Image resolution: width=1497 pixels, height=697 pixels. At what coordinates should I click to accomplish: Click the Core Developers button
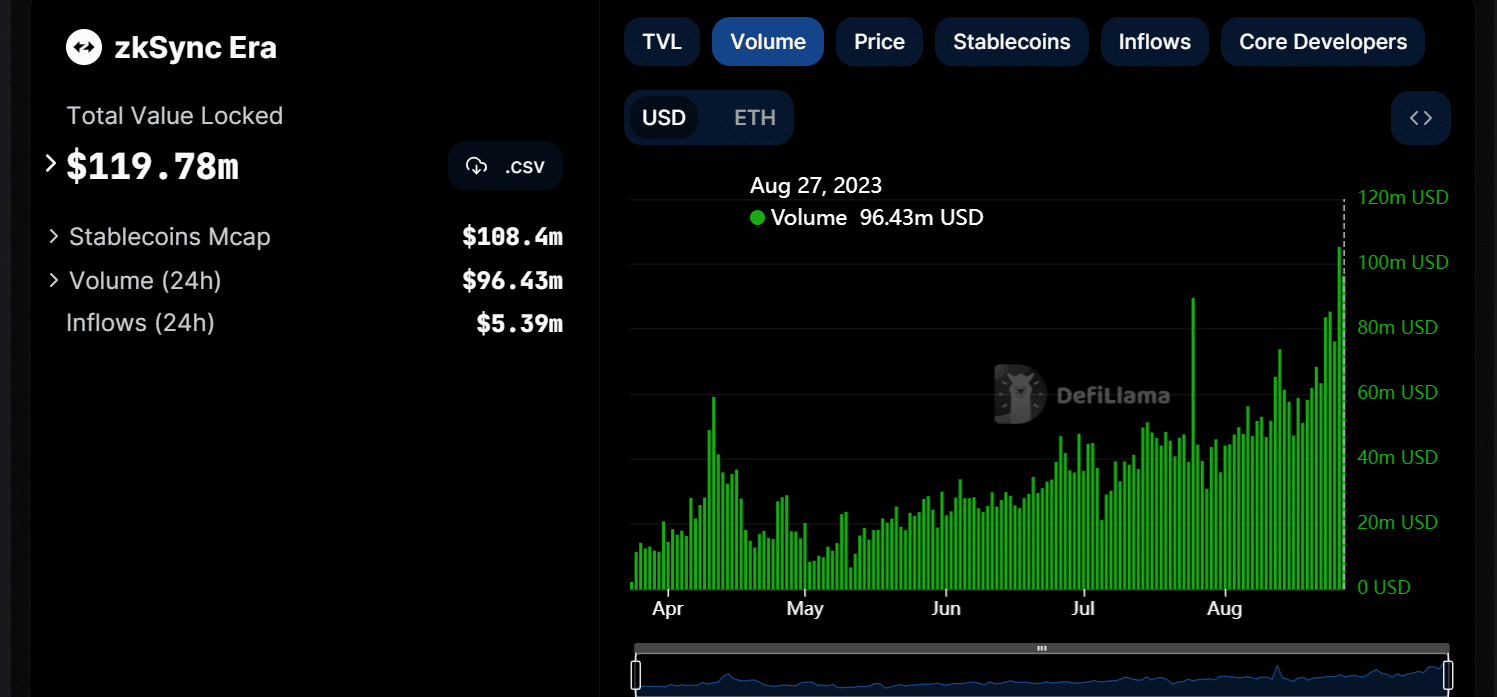click(x=1323, y=42)
